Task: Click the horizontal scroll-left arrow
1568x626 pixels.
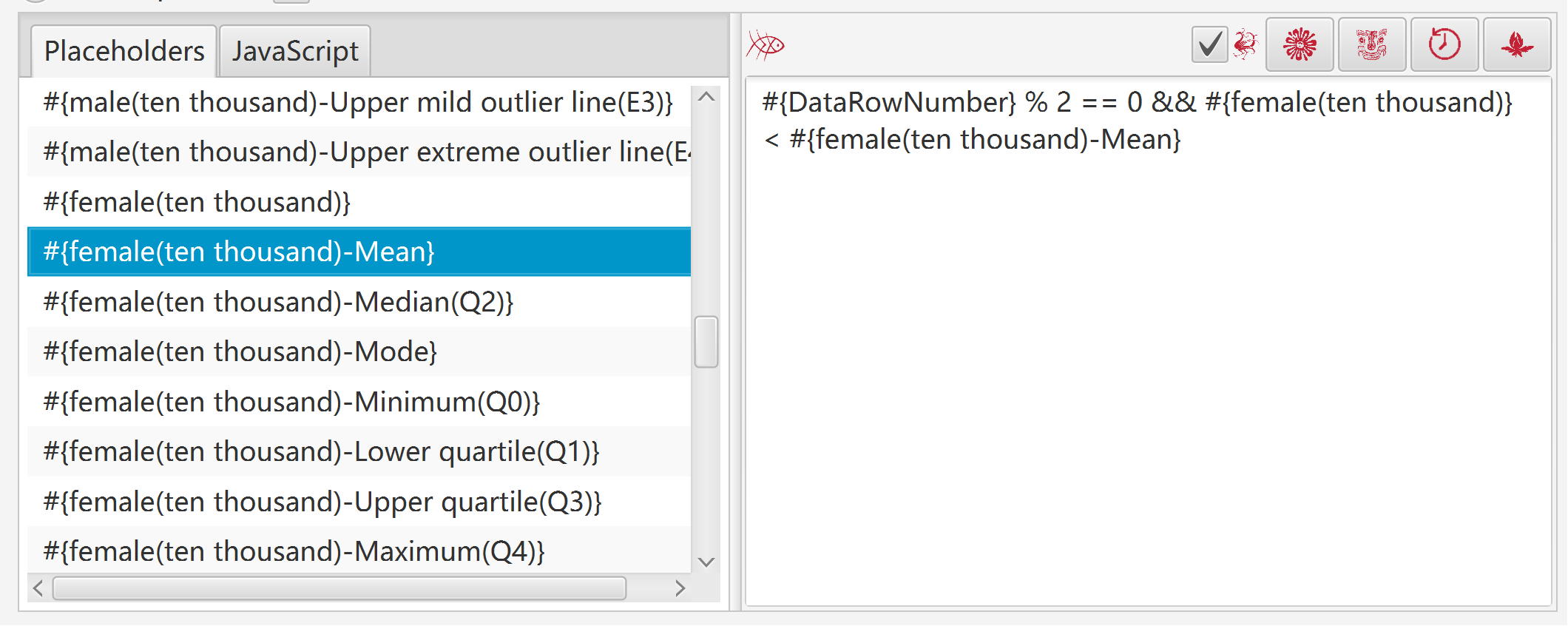Action: pyautogui.click(x=38, y=589)
